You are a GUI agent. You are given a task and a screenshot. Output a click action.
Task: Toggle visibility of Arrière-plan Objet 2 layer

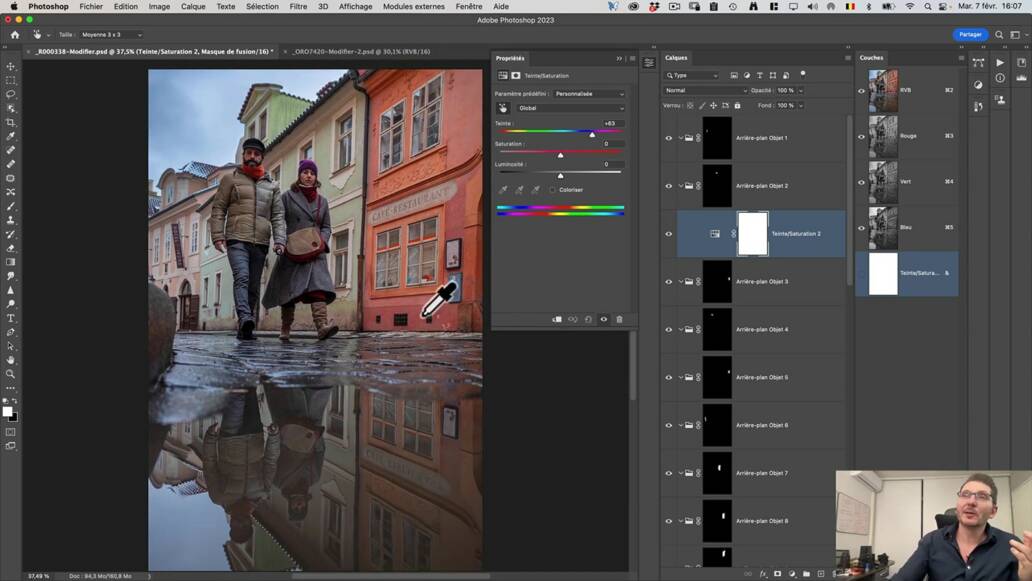point(669,186)
